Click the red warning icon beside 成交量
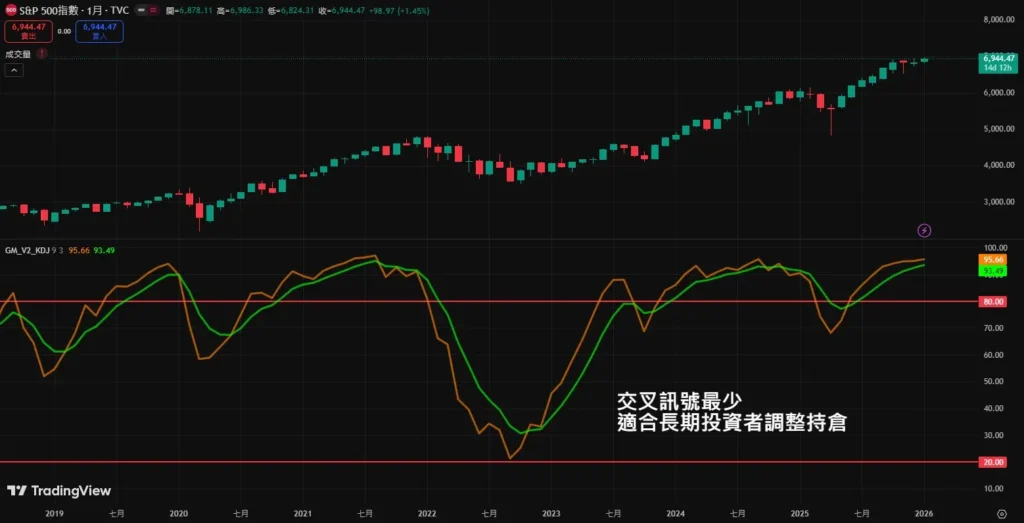 tap(42, 54)
